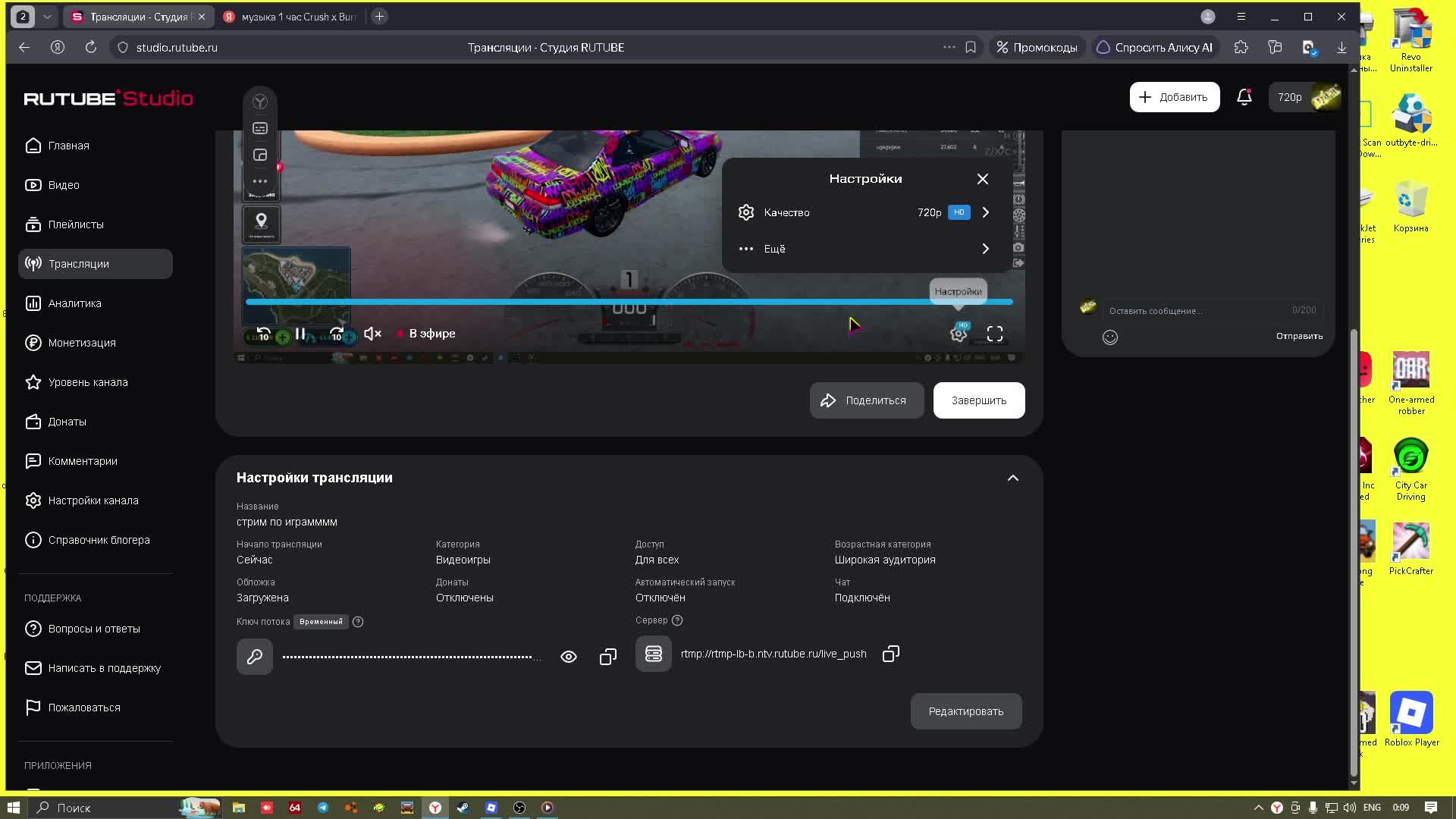
Task: Copy the stream key
Action: point(608,657)
